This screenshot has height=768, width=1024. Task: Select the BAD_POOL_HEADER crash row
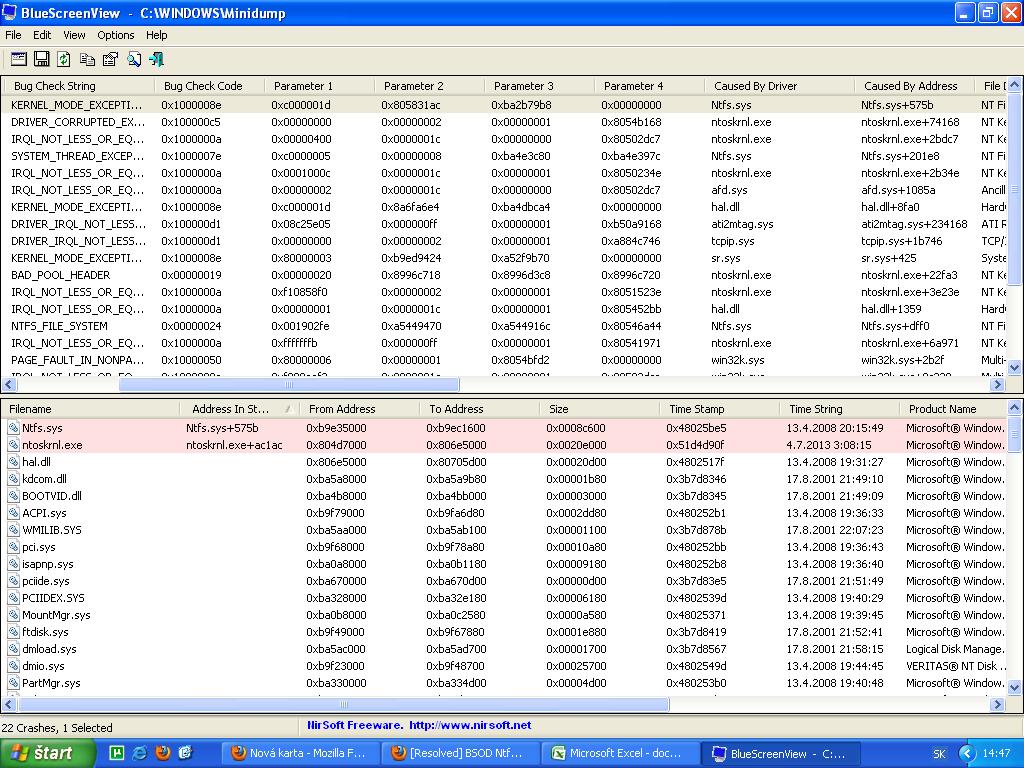point(61,275)
